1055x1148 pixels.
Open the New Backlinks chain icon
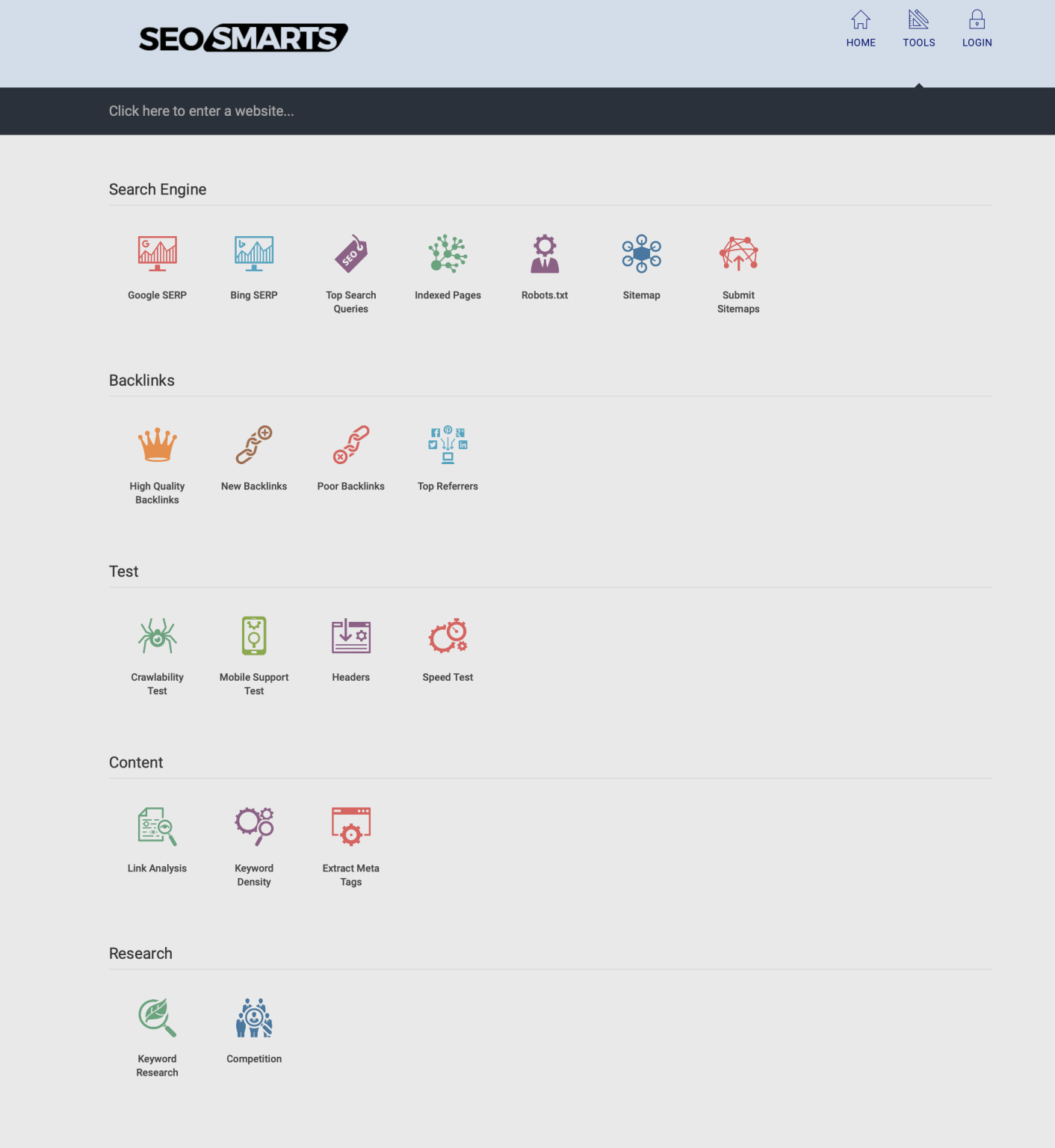pos(254,445)
